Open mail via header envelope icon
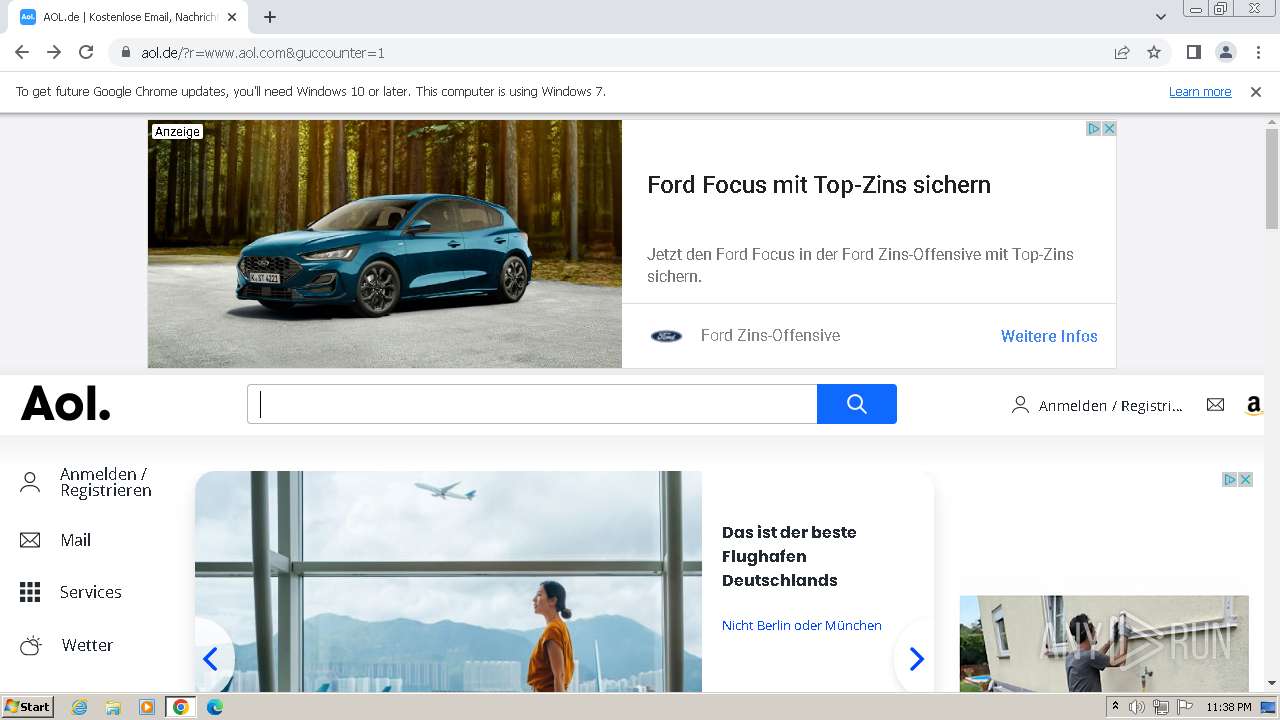Screen dimensions: 1280x720 1215,404
